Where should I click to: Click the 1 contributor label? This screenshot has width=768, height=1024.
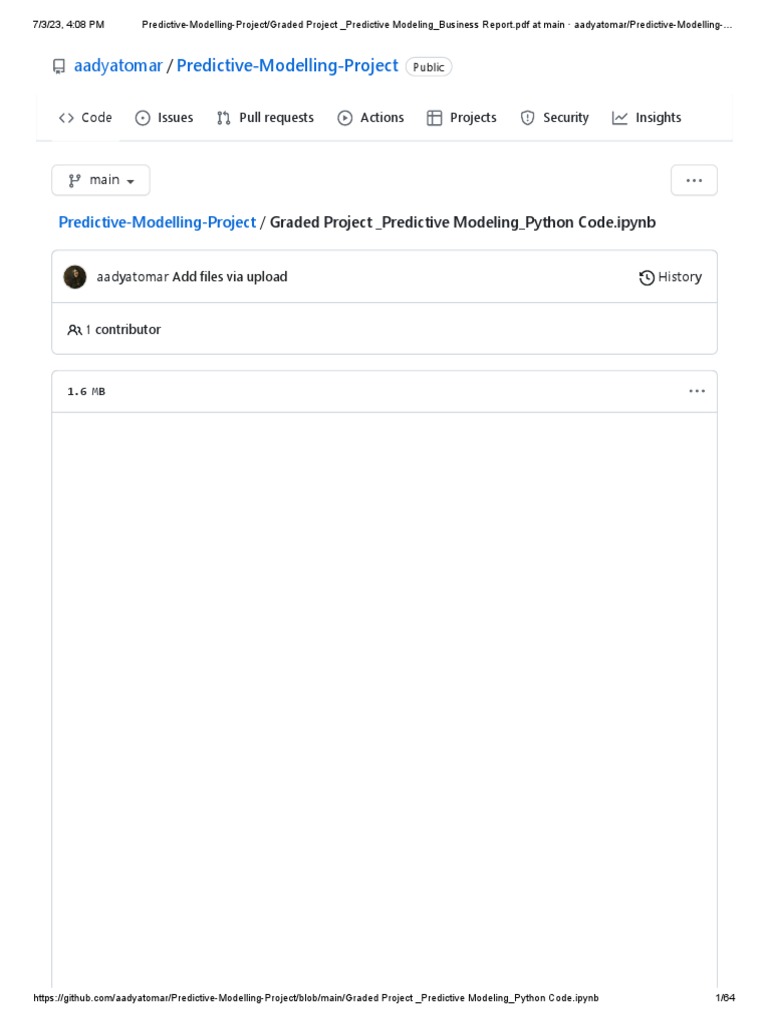pos(122,329)
